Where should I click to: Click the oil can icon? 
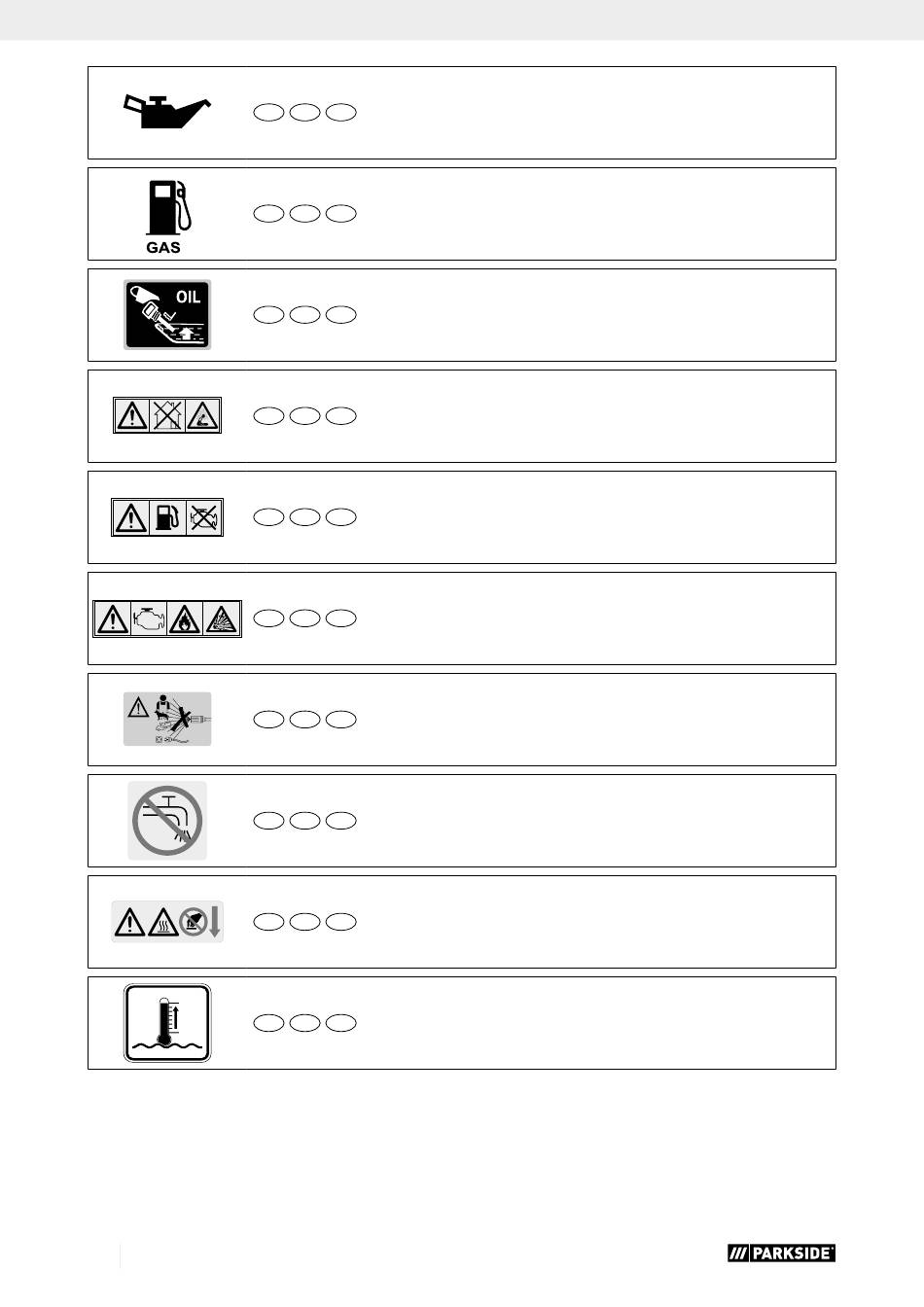click(166, 111)
